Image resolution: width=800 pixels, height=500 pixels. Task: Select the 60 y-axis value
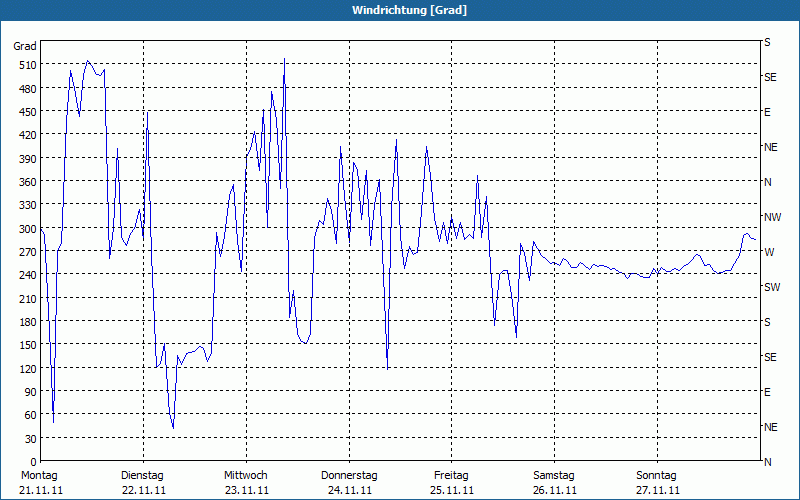pos(31,415)
